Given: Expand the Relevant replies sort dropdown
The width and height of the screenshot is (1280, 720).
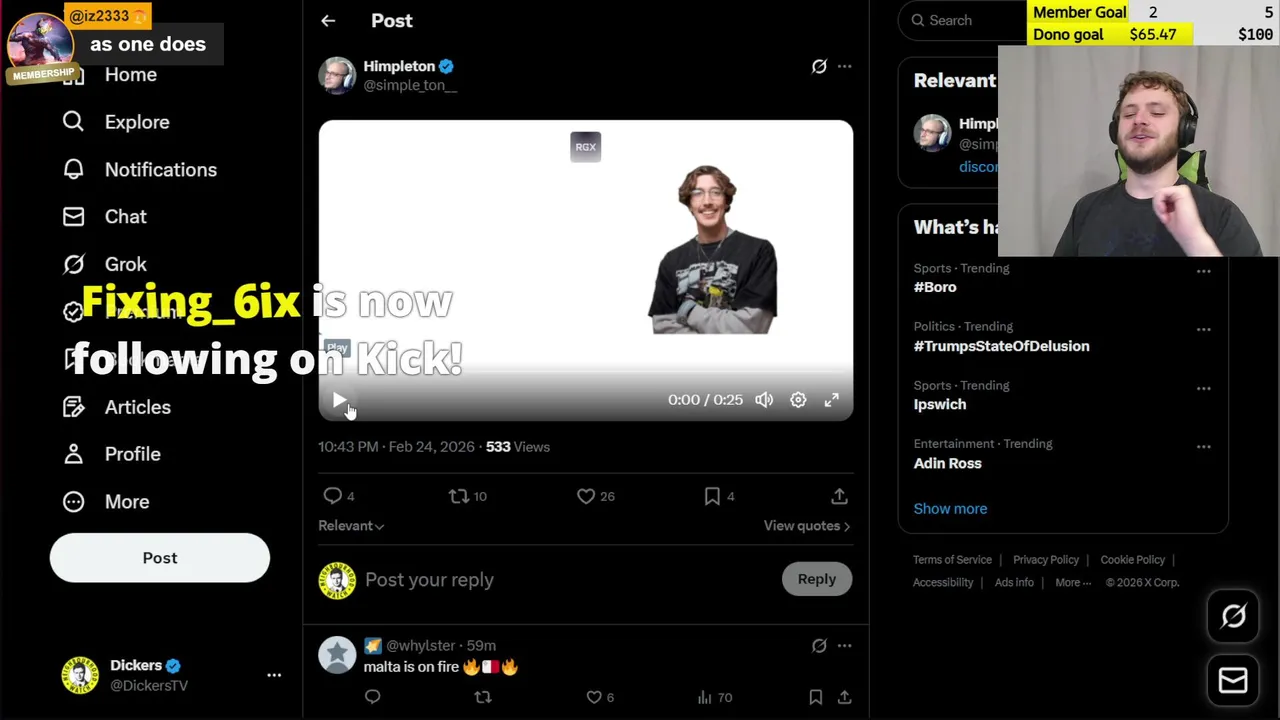Looking at the screenshot, I should [351, 526].
